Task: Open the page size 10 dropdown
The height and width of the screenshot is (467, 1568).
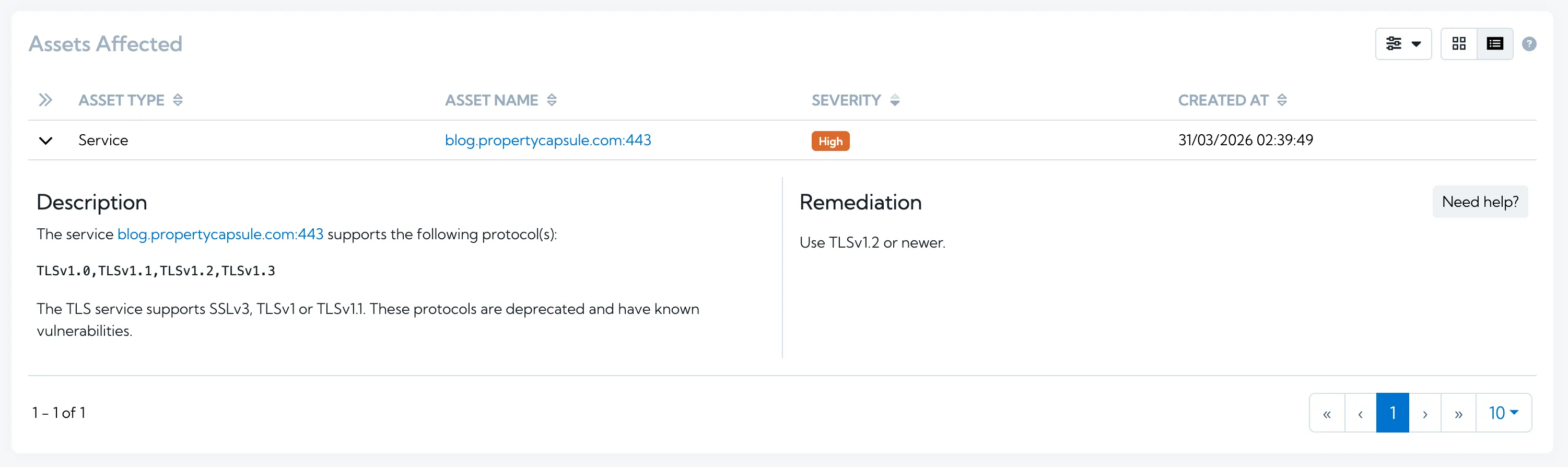Action: (x=1503, y=412)
